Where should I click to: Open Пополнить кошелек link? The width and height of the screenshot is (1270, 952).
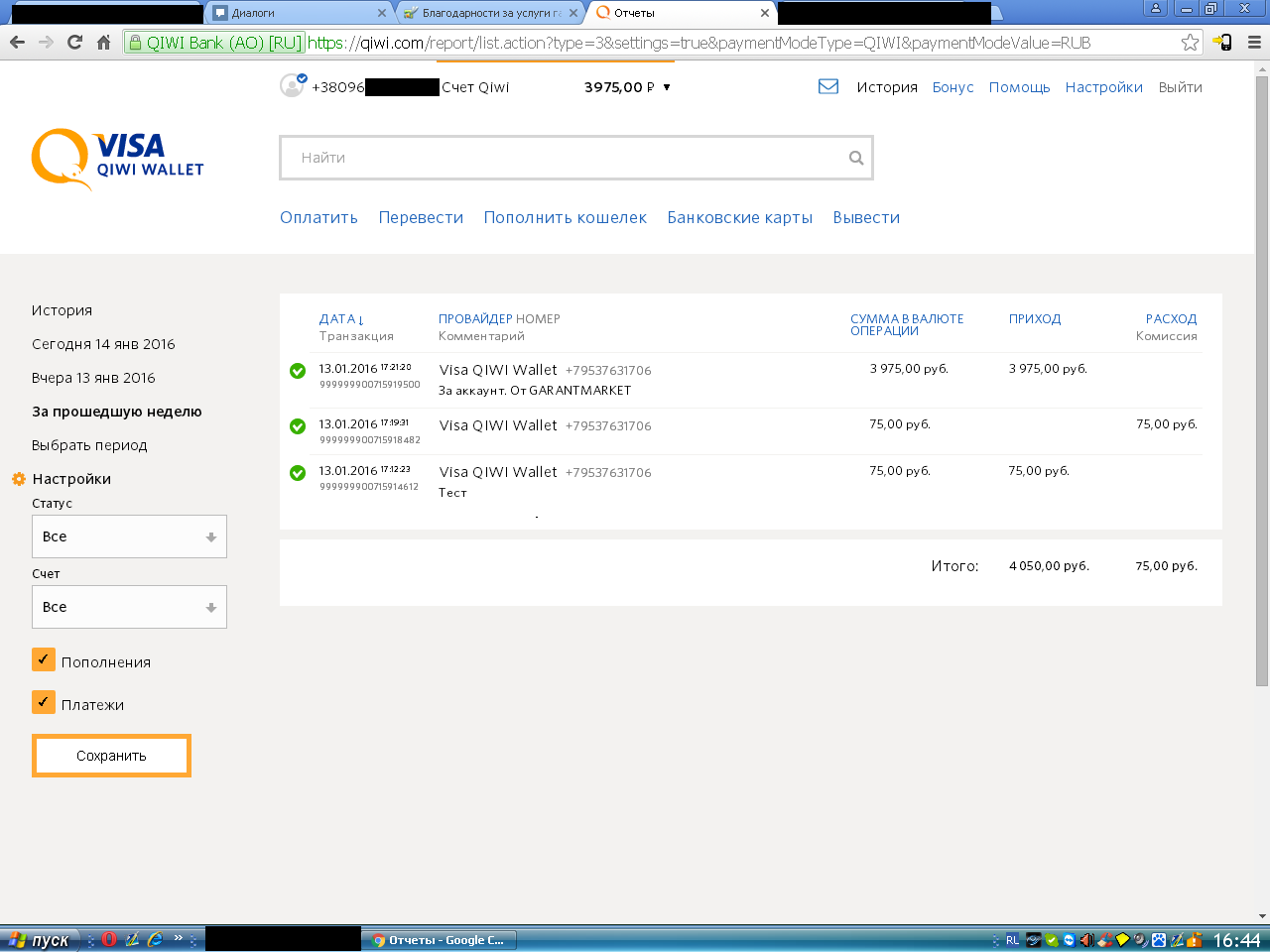565,217
